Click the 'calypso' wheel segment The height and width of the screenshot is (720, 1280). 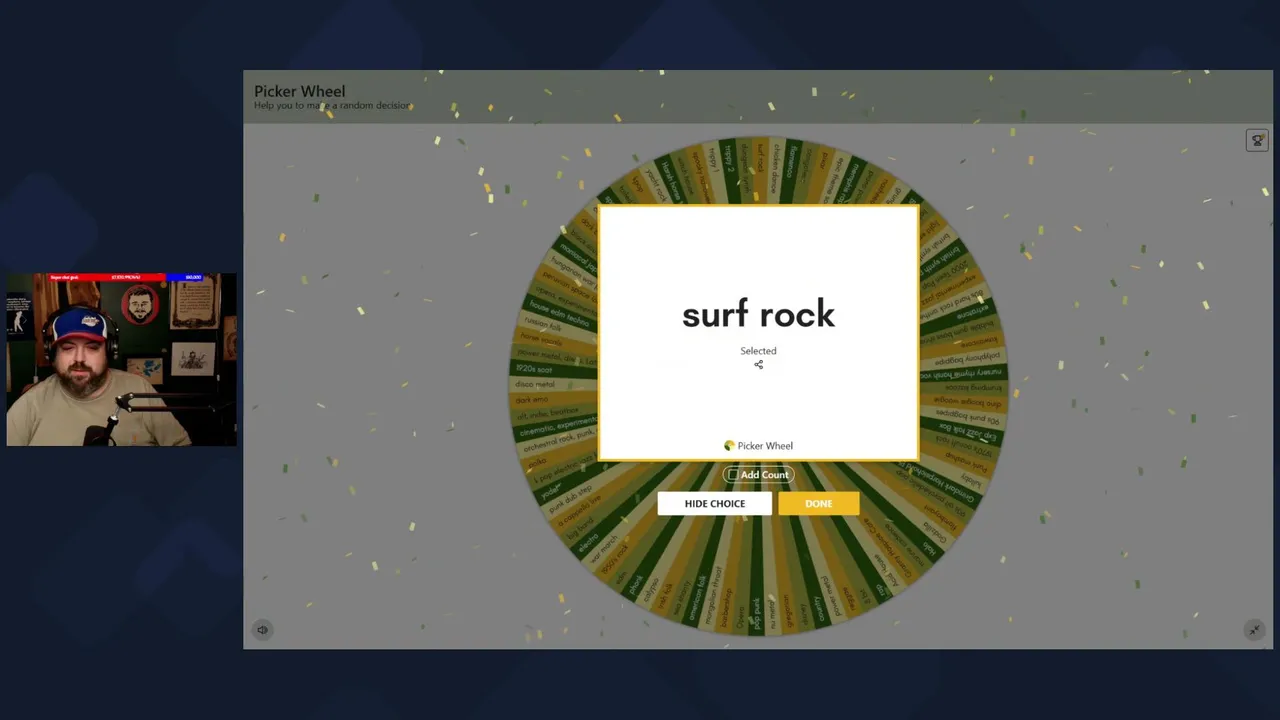(x=651, y=588)
